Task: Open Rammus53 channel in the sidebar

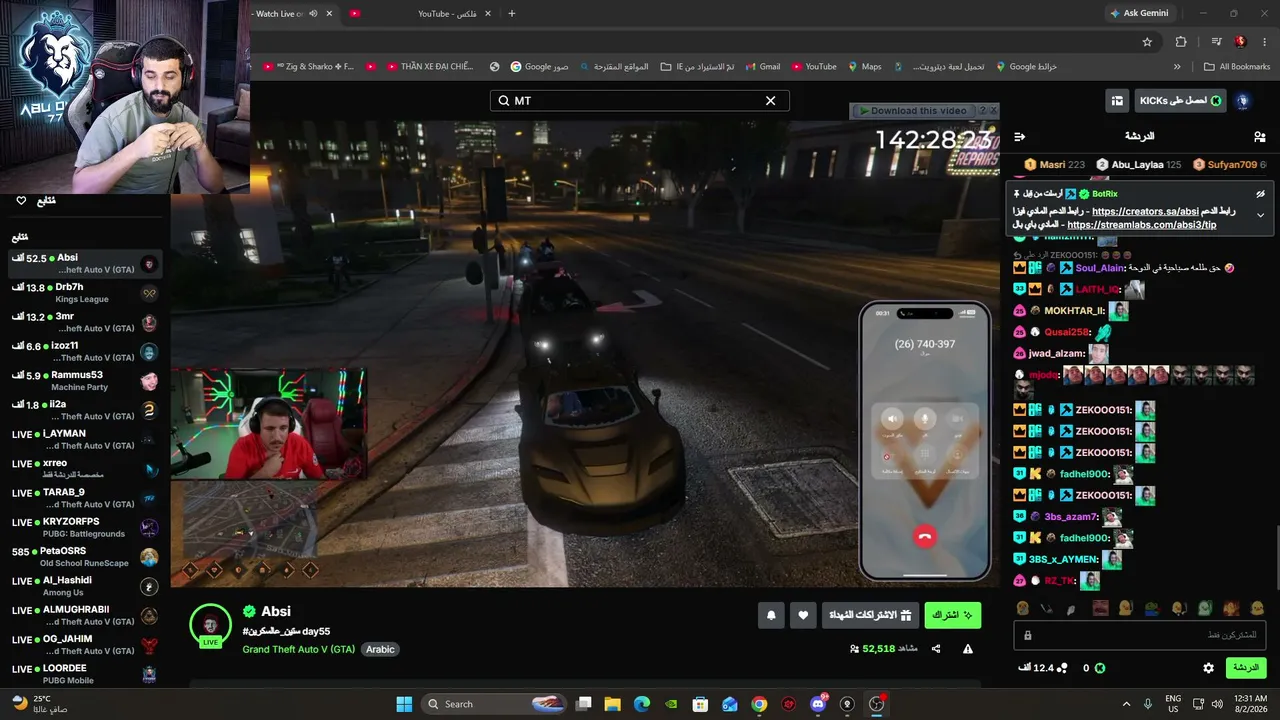Action: tap(85, 381)
